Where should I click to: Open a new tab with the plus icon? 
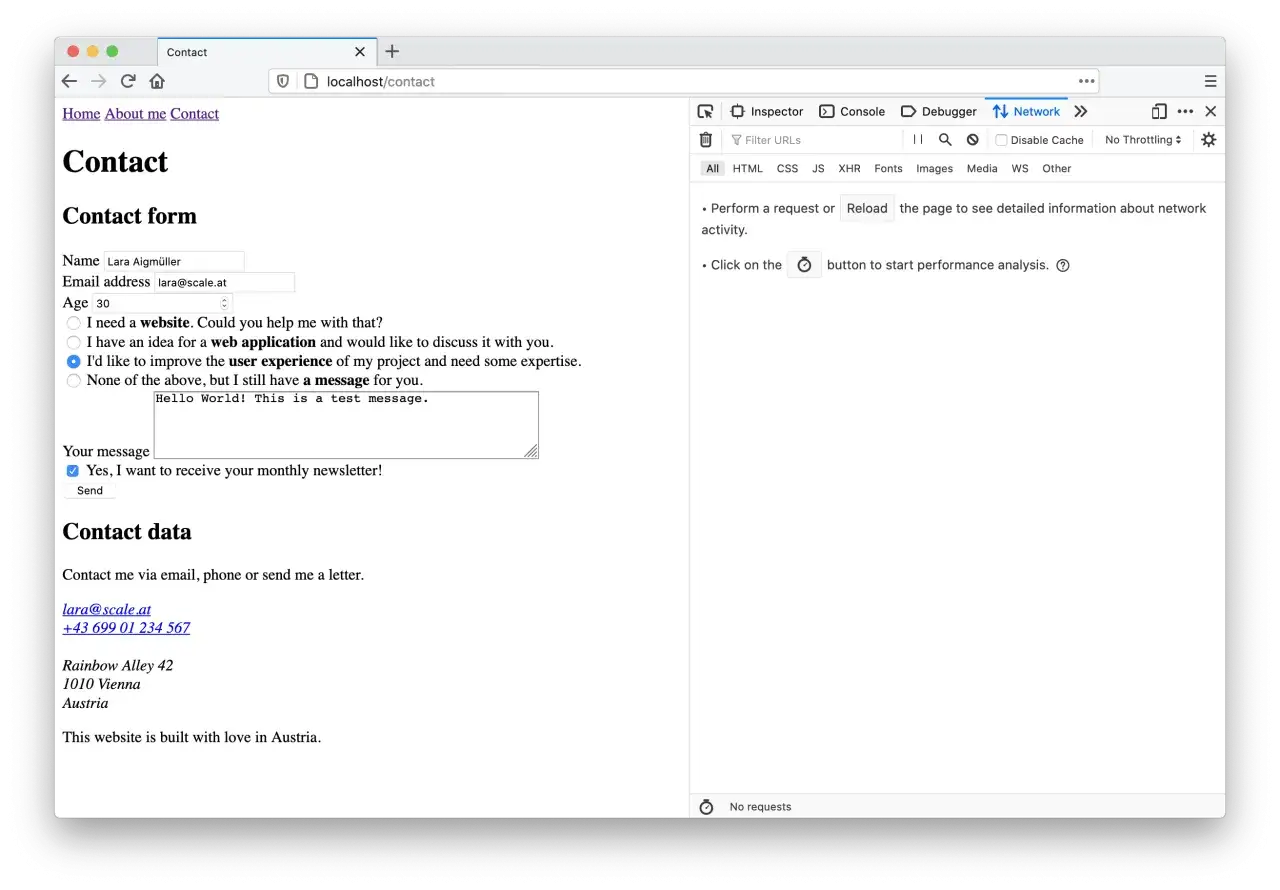392,51
